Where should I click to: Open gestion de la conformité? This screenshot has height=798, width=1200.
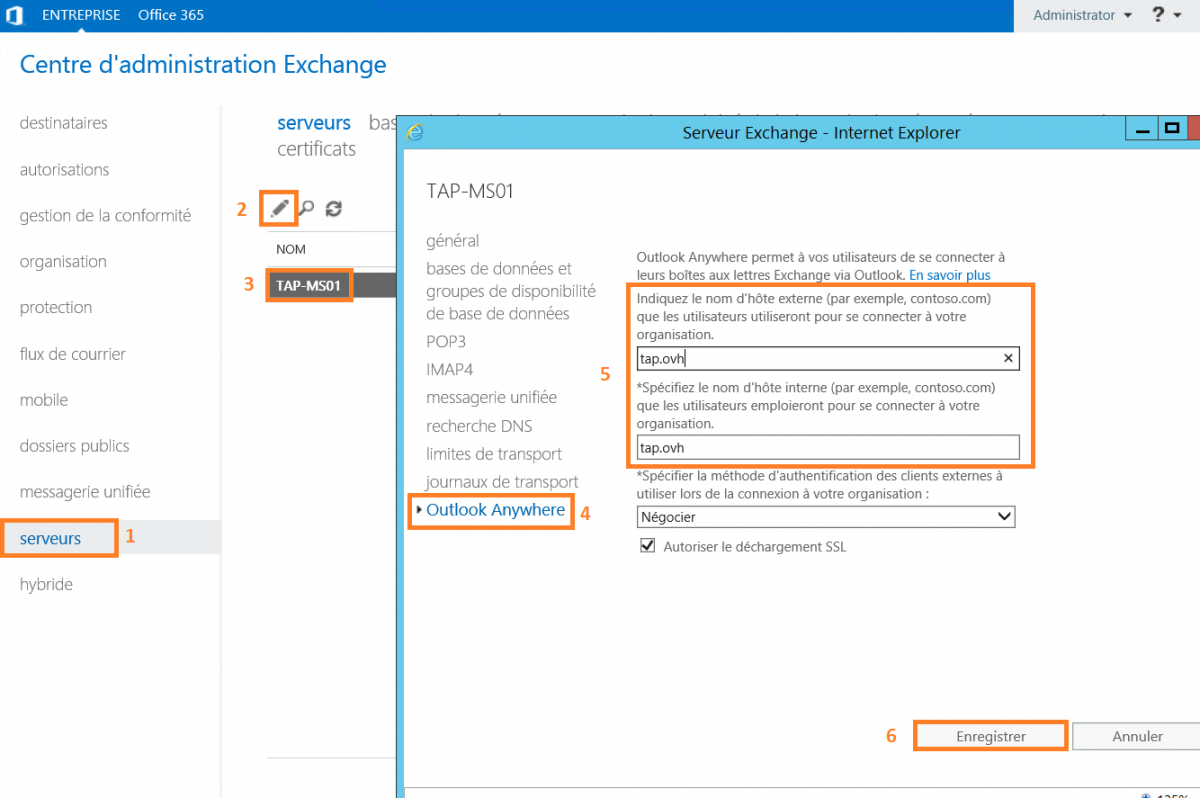105,216
